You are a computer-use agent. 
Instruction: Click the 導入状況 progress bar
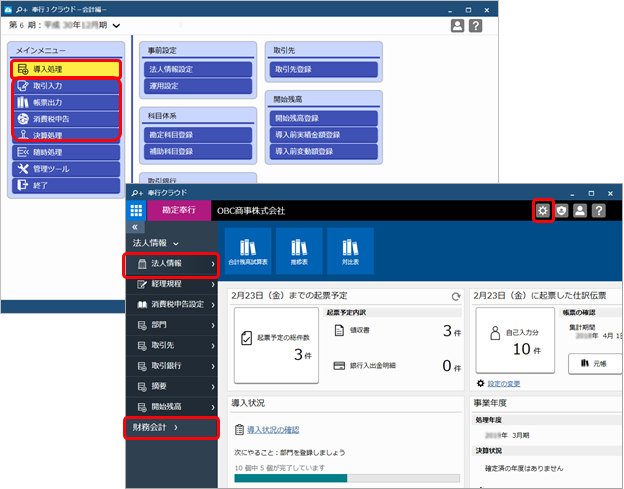tap(347, 478)
